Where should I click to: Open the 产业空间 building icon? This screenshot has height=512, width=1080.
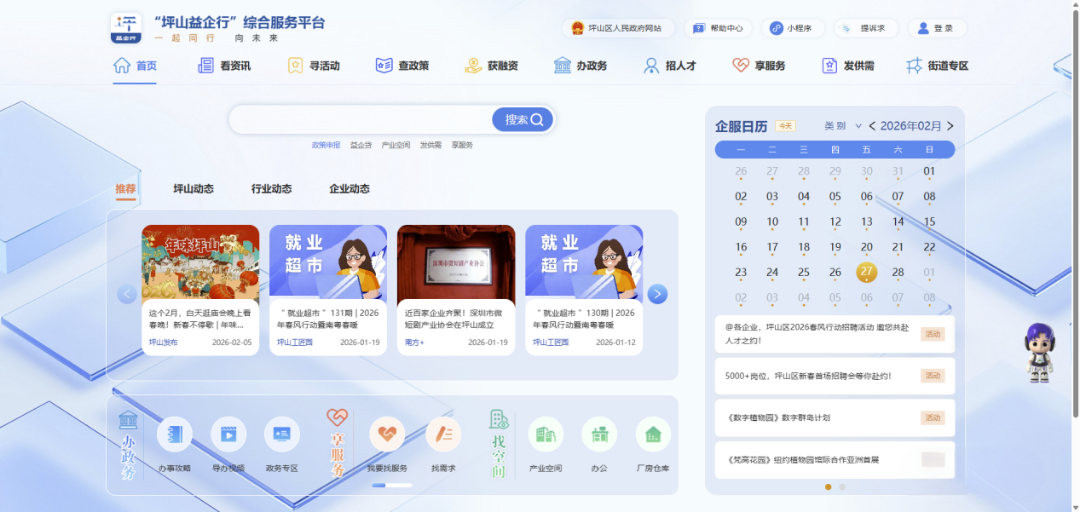point(546,435)
